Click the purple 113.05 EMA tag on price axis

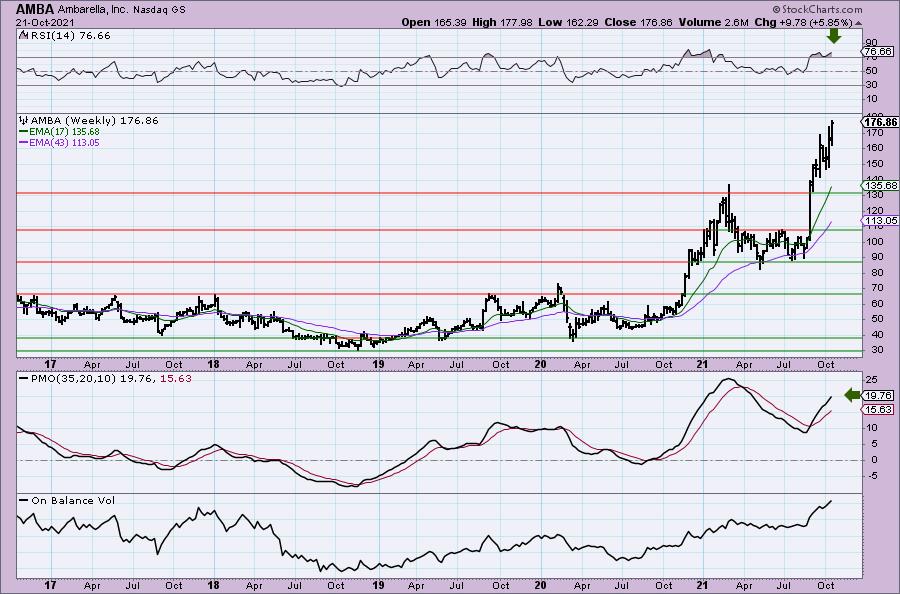pyautogui.click(x=880, y=220)
